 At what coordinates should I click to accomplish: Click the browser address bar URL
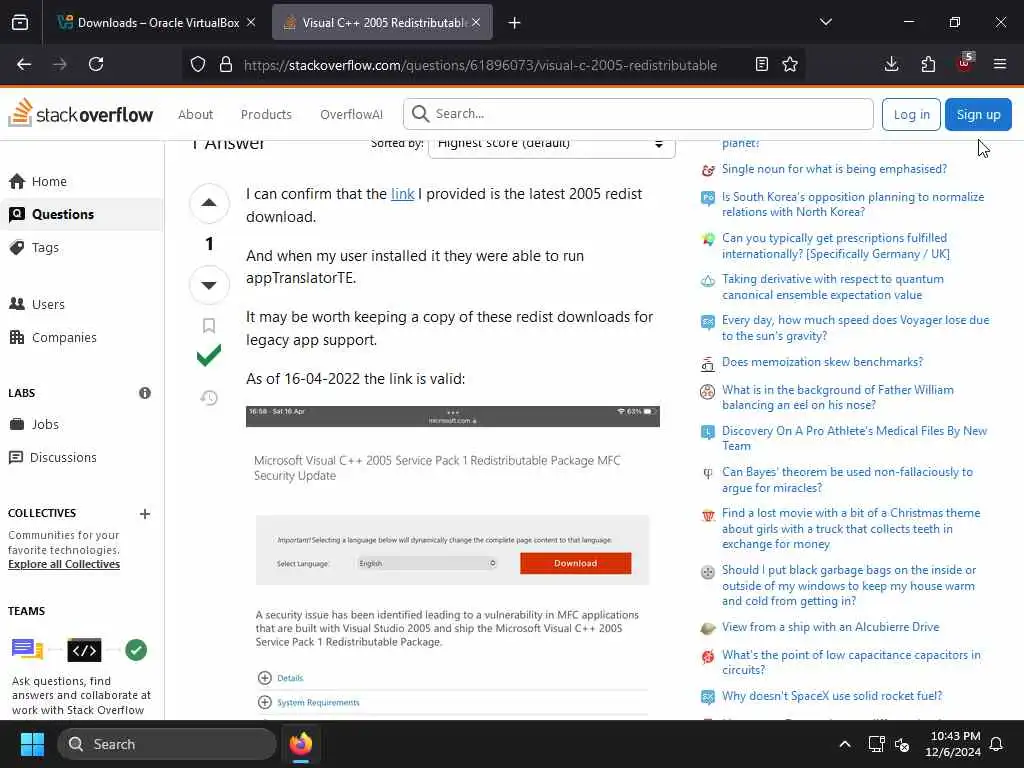click(x=480, y=65)
